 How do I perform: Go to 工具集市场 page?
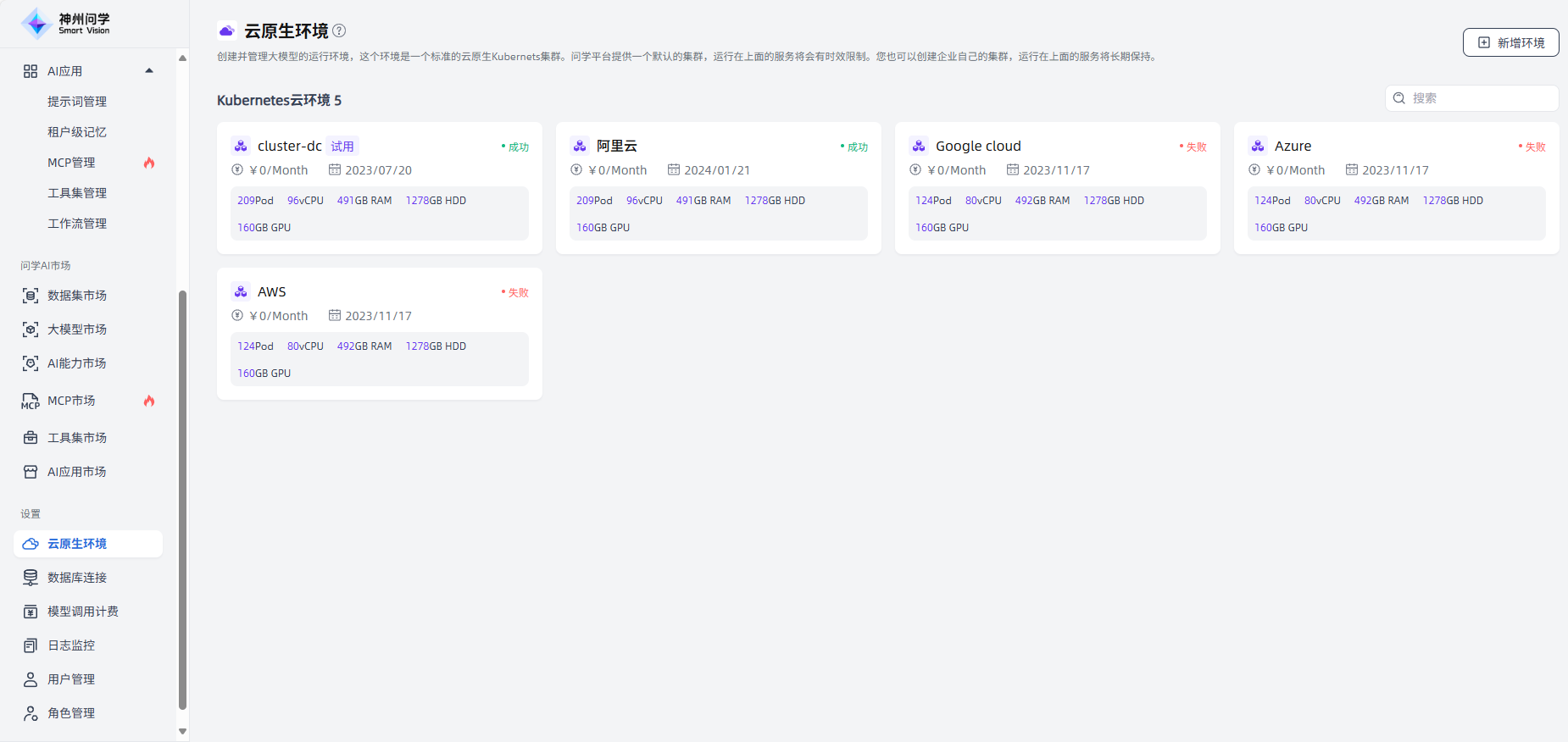77,438
